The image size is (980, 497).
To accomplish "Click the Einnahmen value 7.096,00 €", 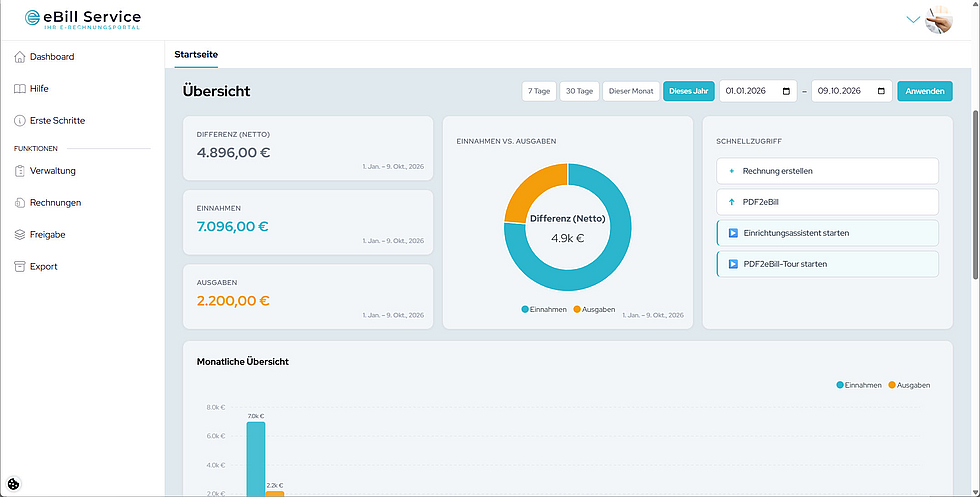I will [x=232, y=226].
